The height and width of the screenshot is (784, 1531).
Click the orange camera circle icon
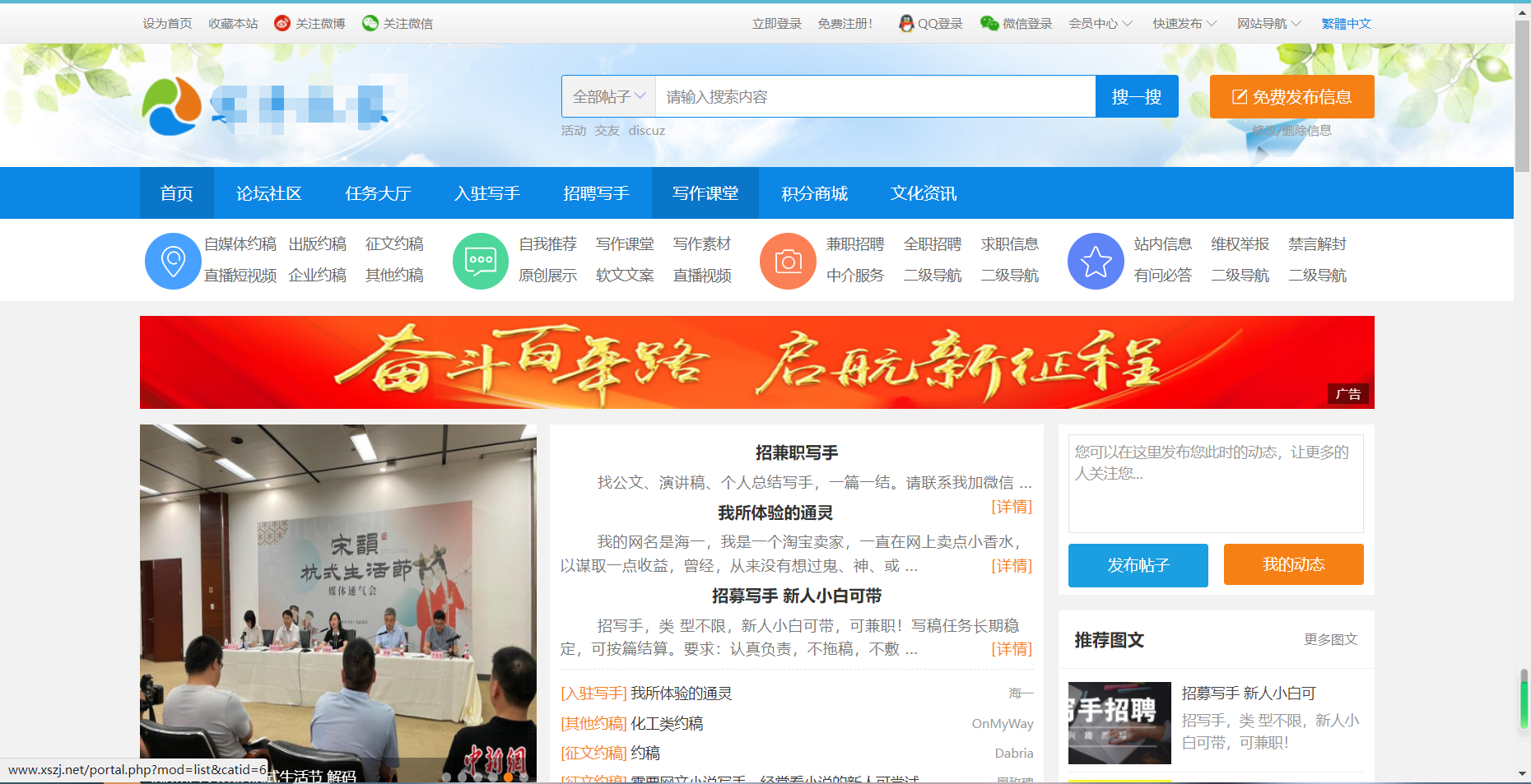click(788, 262)
